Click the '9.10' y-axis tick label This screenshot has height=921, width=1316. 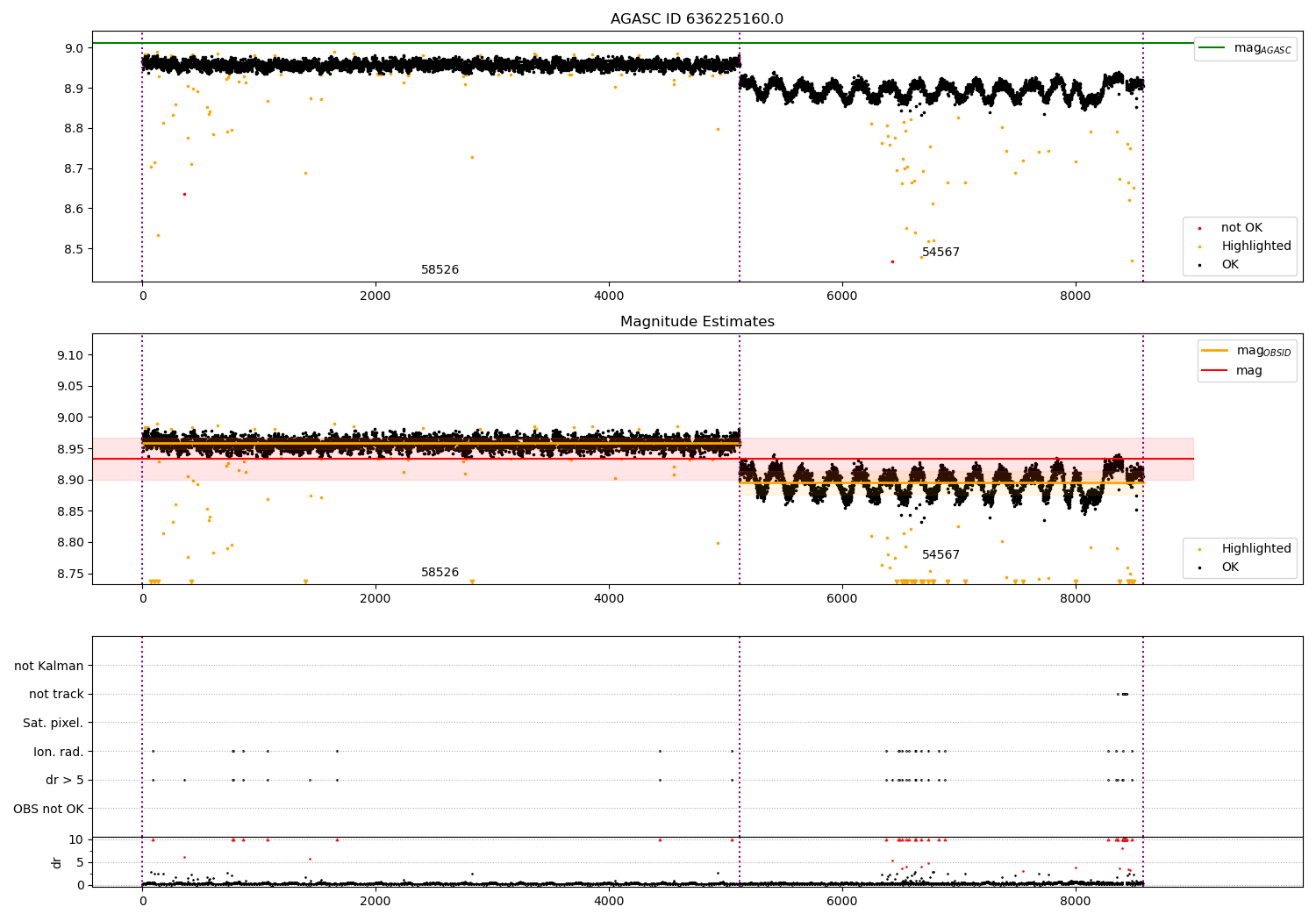(71, 355)
